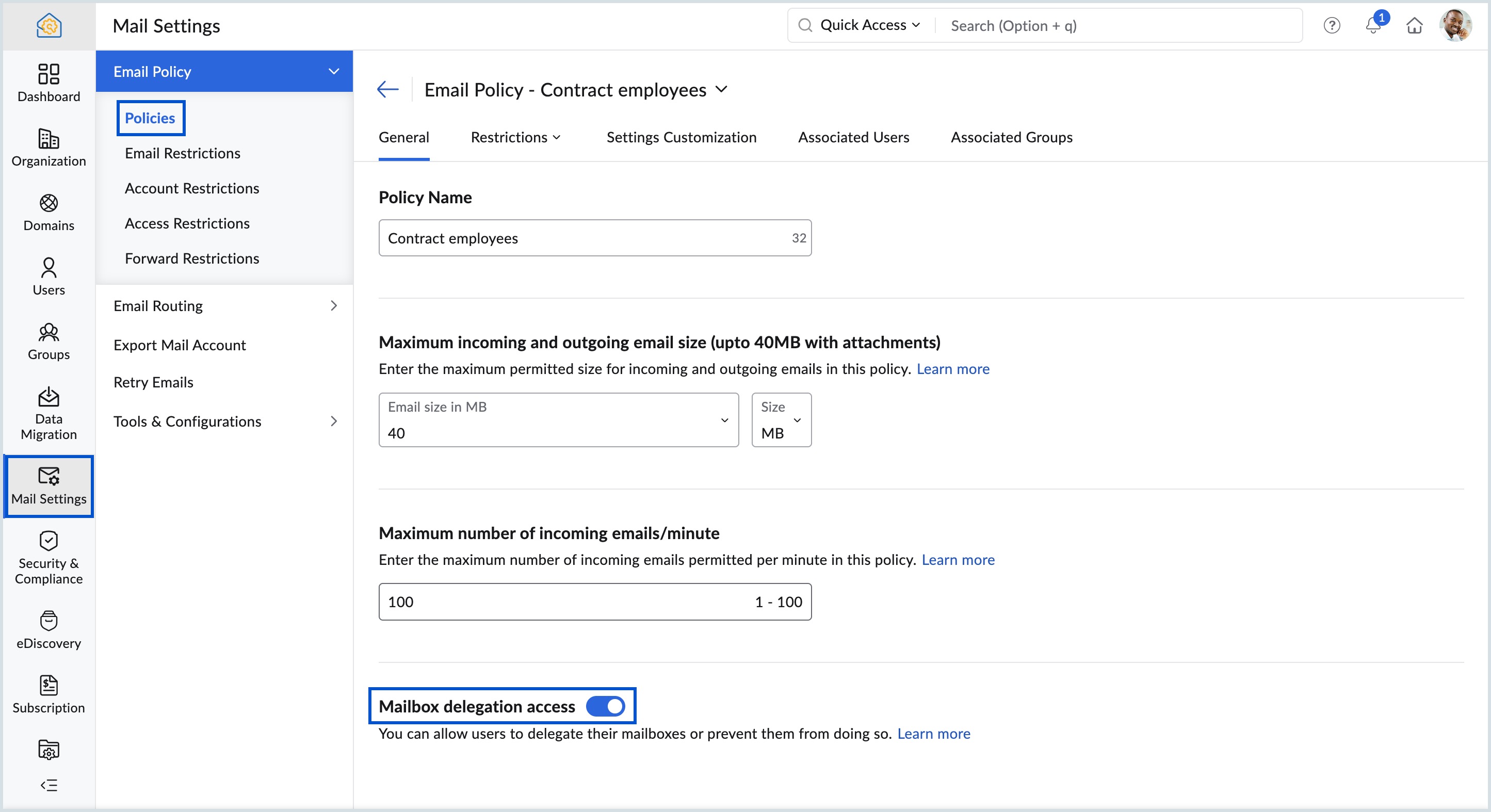Click the help question mark icon
The width and height of the screenshot is (1491, 812).
click(1331, 25)
